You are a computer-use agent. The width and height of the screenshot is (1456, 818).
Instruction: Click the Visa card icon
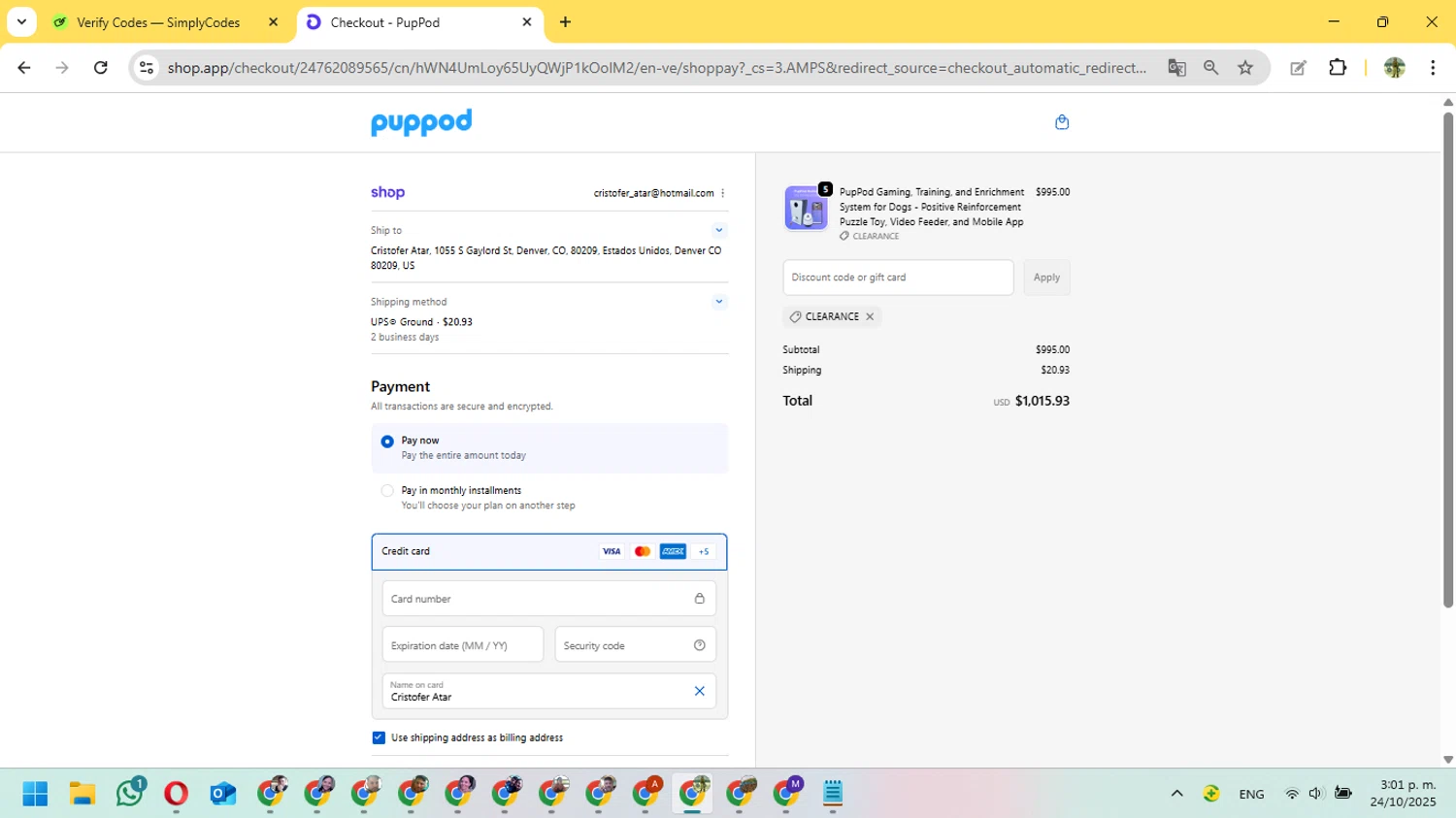pos(612,551)
